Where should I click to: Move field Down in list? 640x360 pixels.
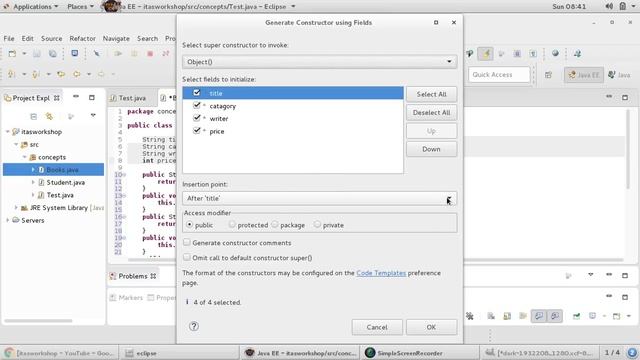point(431,149)
